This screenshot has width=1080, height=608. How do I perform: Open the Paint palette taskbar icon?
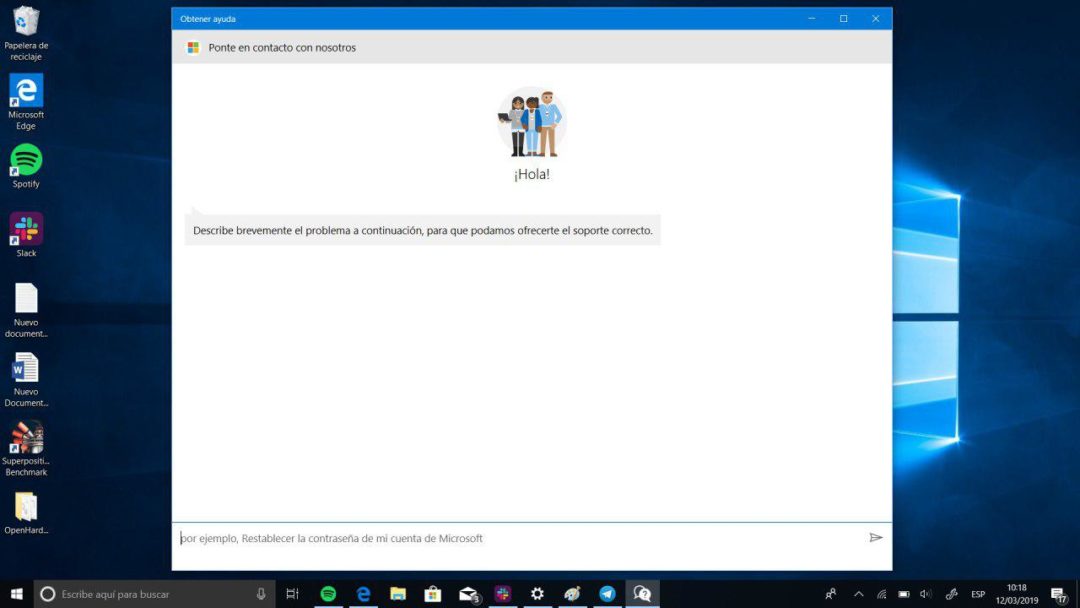pyautogui.click(x=572, y=594)
